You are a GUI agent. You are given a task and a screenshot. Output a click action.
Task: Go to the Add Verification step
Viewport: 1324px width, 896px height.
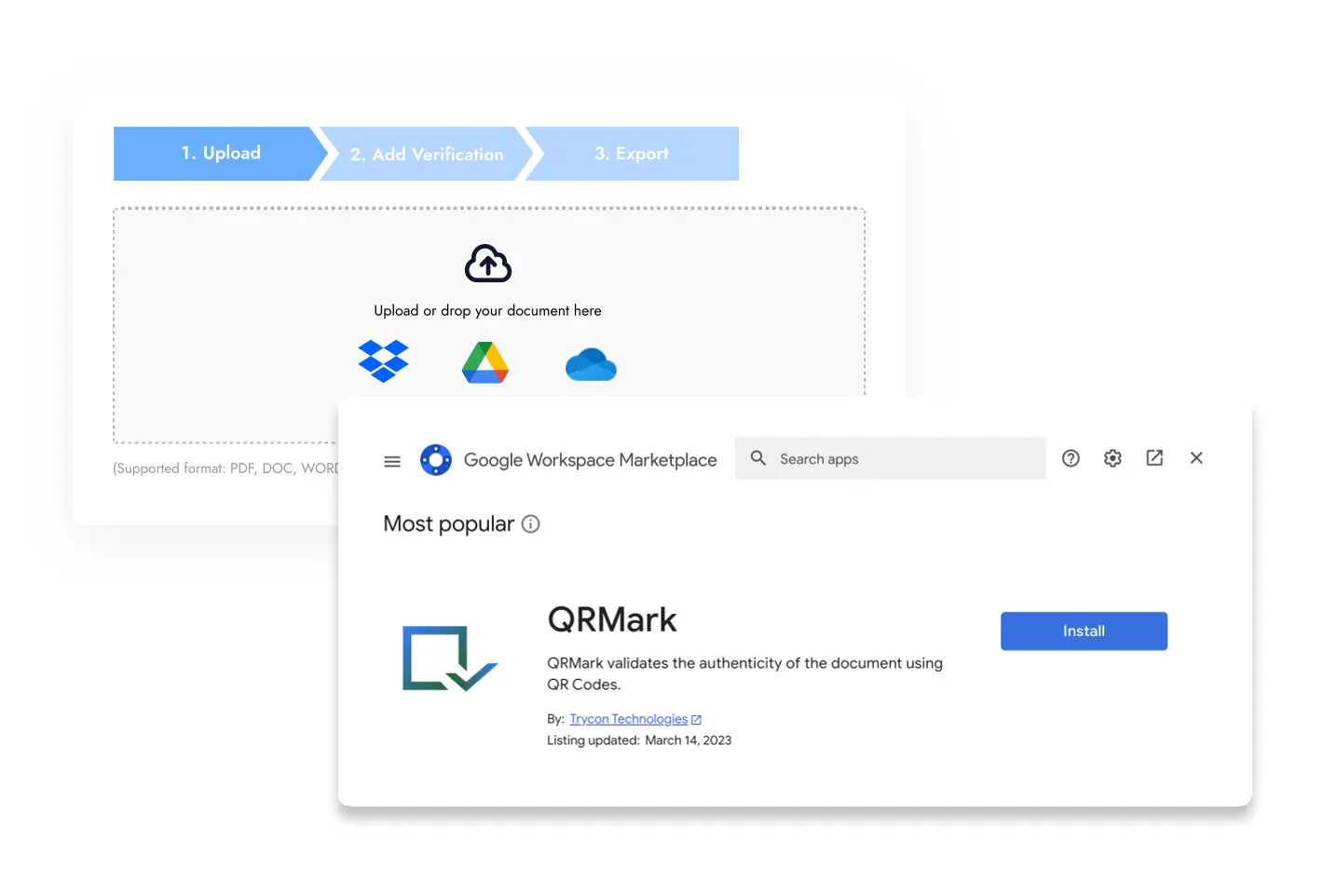(426, 153)
